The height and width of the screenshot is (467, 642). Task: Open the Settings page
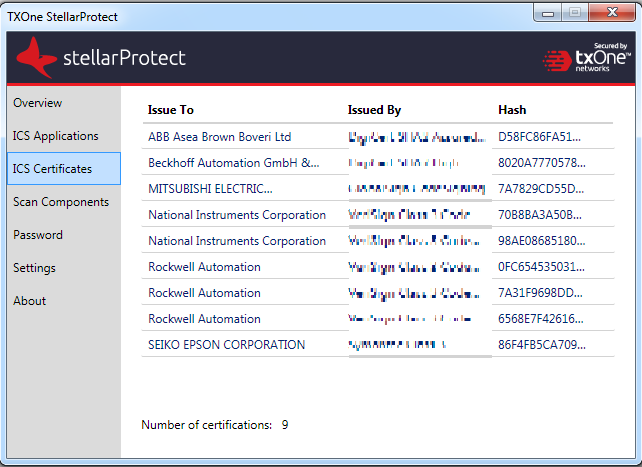pos(64,268)
